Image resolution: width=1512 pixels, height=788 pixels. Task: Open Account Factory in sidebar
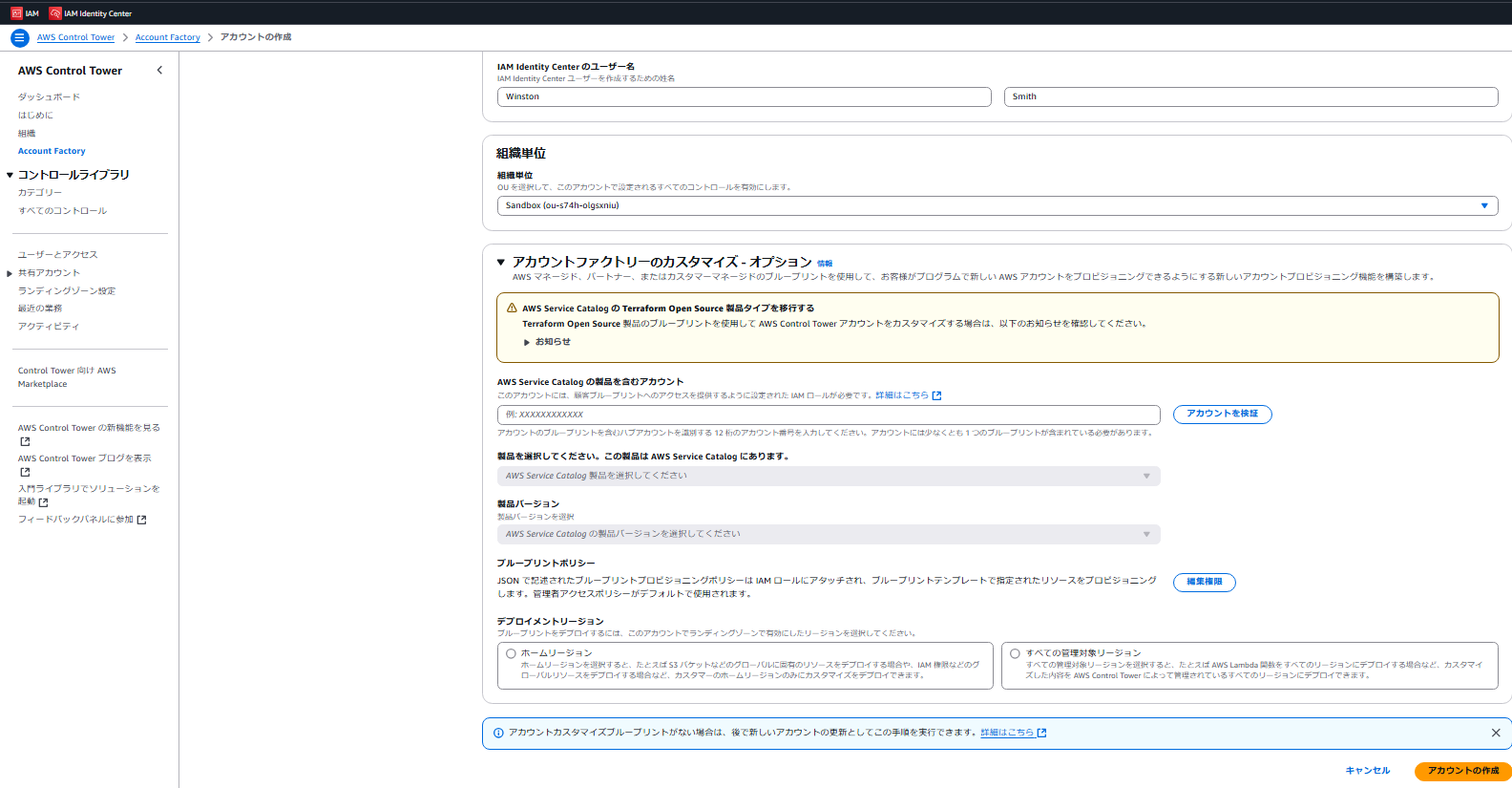coord(52,151)
